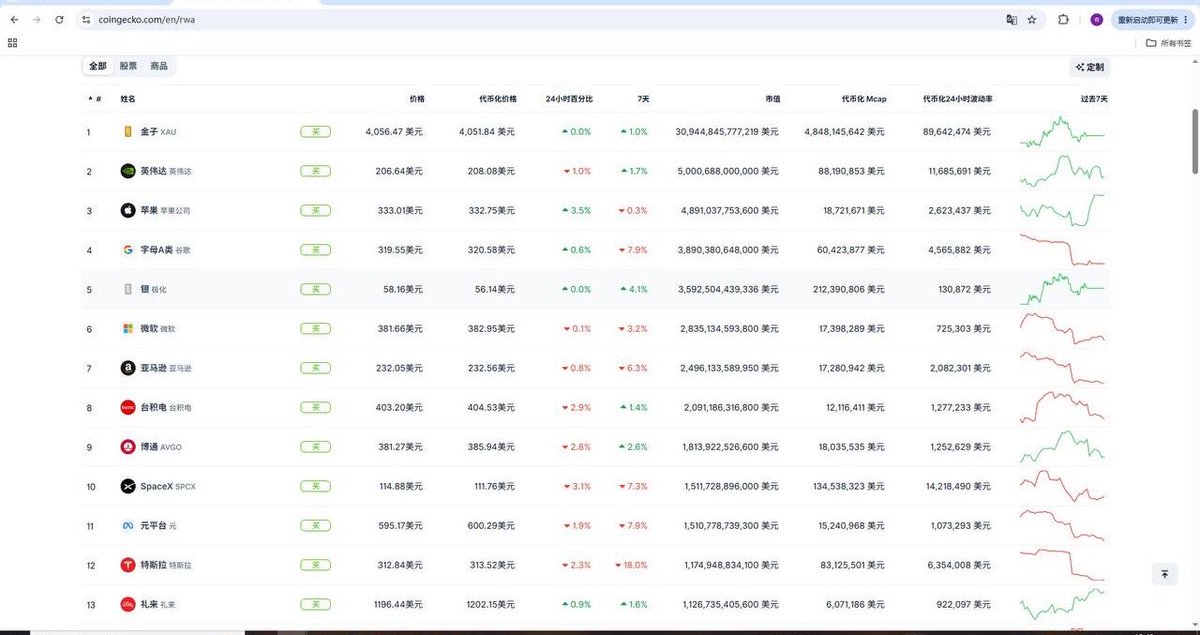Click the 买 button for 特斯拉

point(315,565)
